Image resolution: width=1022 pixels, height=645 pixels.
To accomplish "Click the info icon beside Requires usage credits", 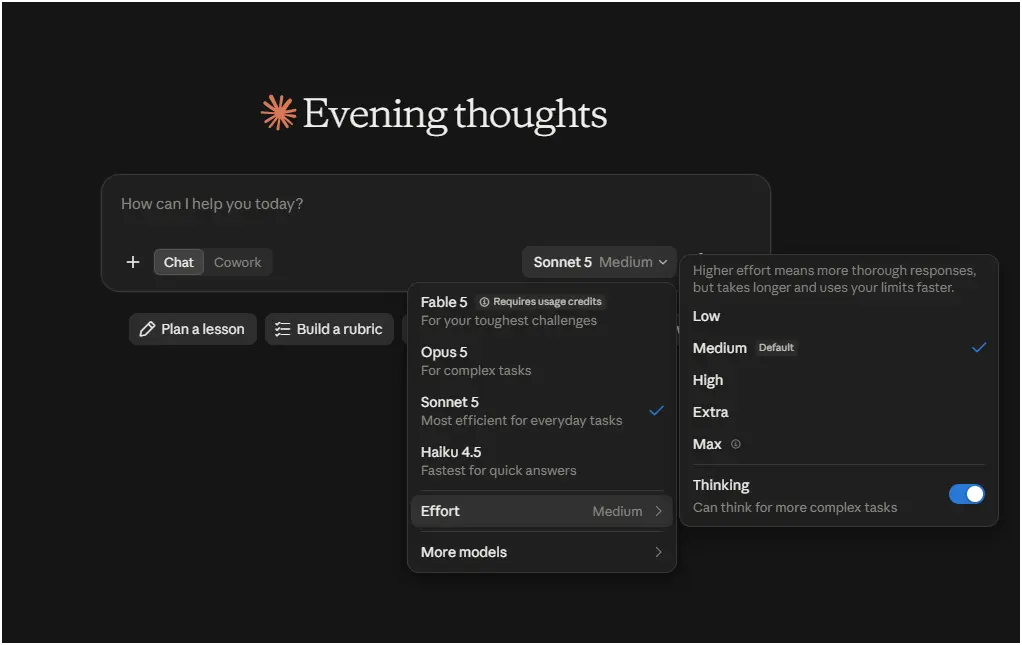I will tap(484, 302).
